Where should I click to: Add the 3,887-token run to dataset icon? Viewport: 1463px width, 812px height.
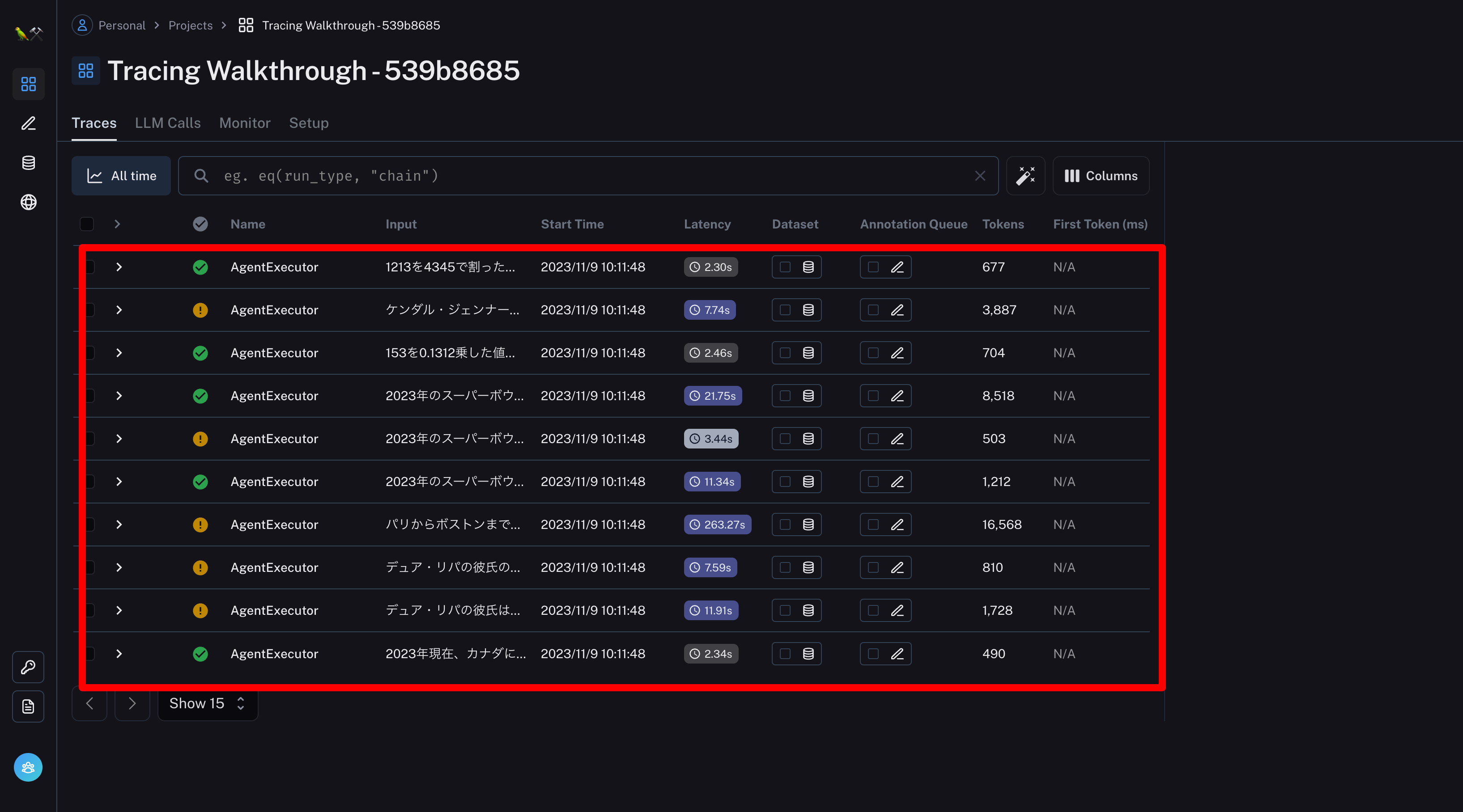tap(808, 310)
